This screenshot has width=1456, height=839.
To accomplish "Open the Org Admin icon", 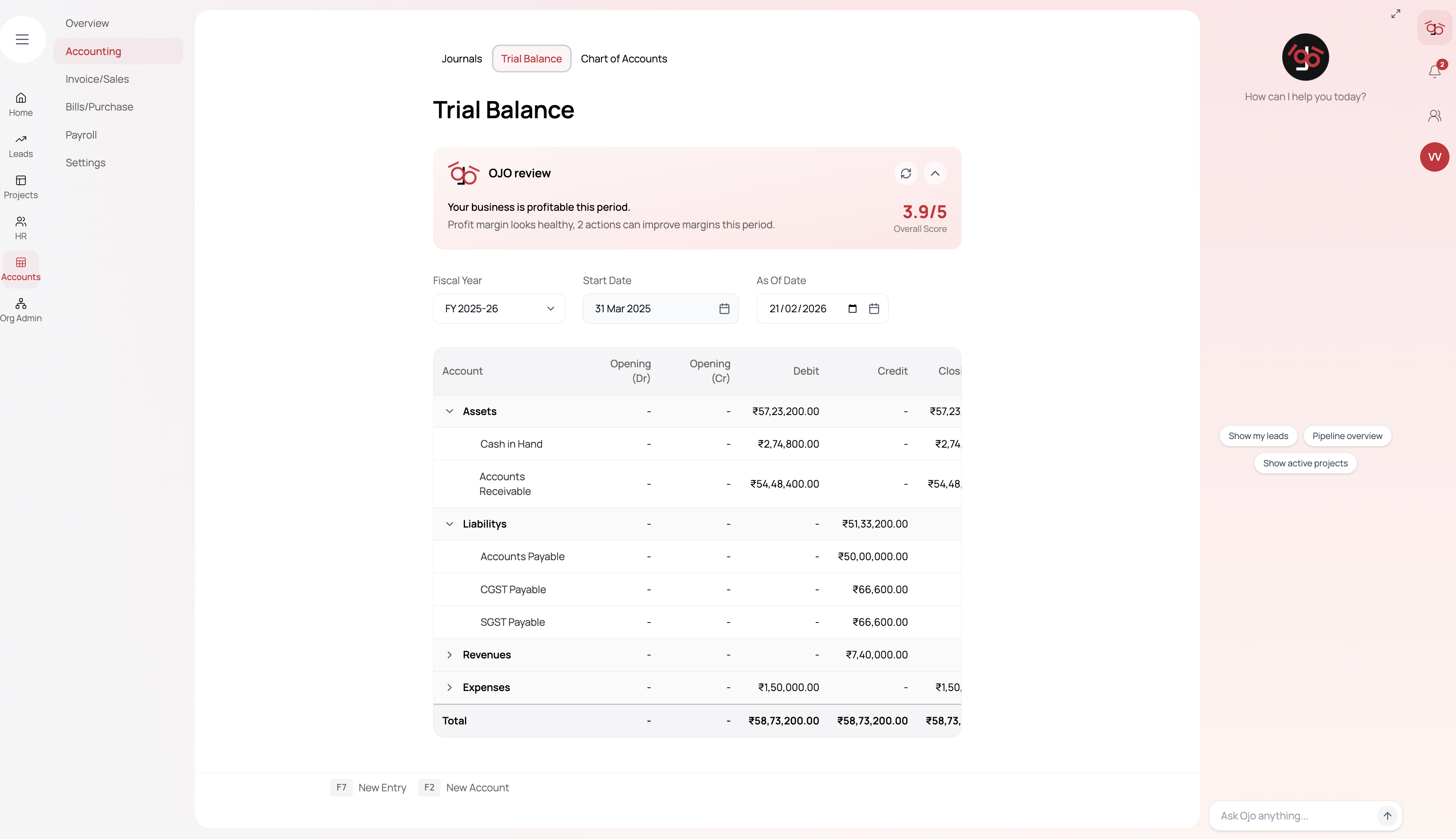I will (21, 310).
